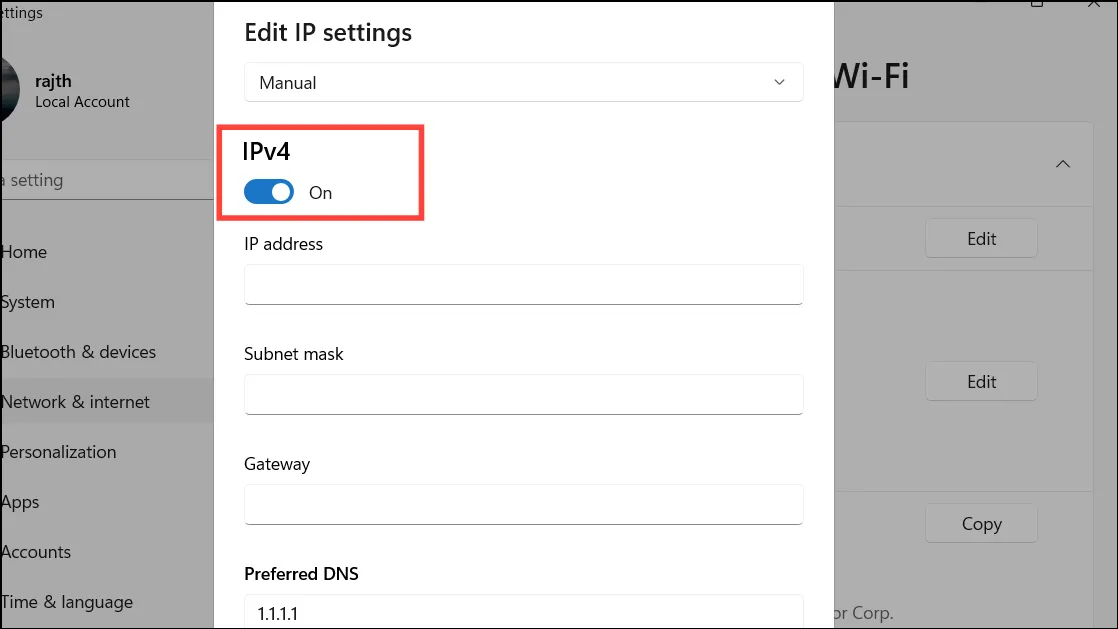This screenshot has width=1118, height=629.
Task: Click the IP address input field
Action: pos(523,284)
